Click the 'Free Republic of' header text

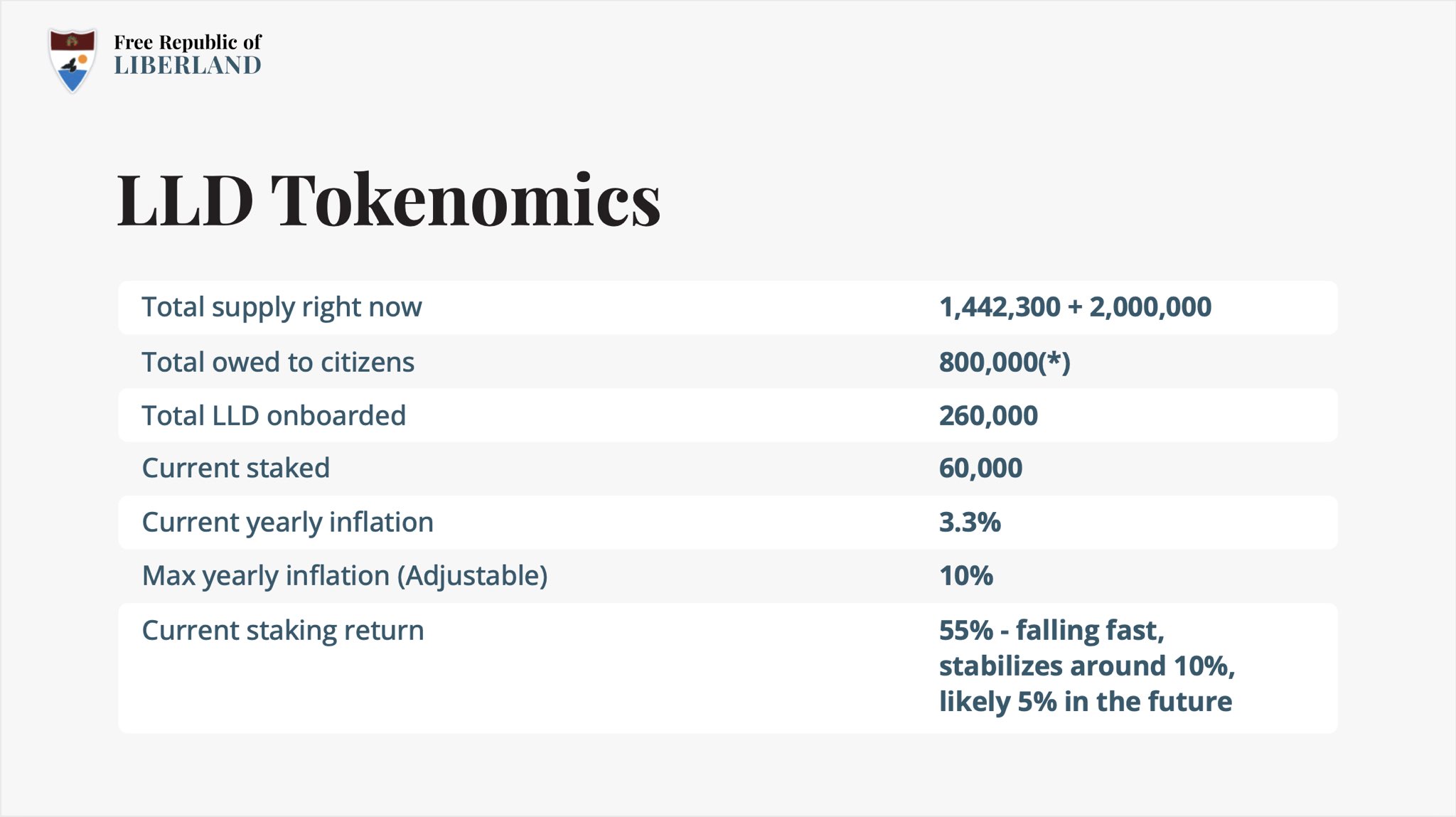click(188, 43)
